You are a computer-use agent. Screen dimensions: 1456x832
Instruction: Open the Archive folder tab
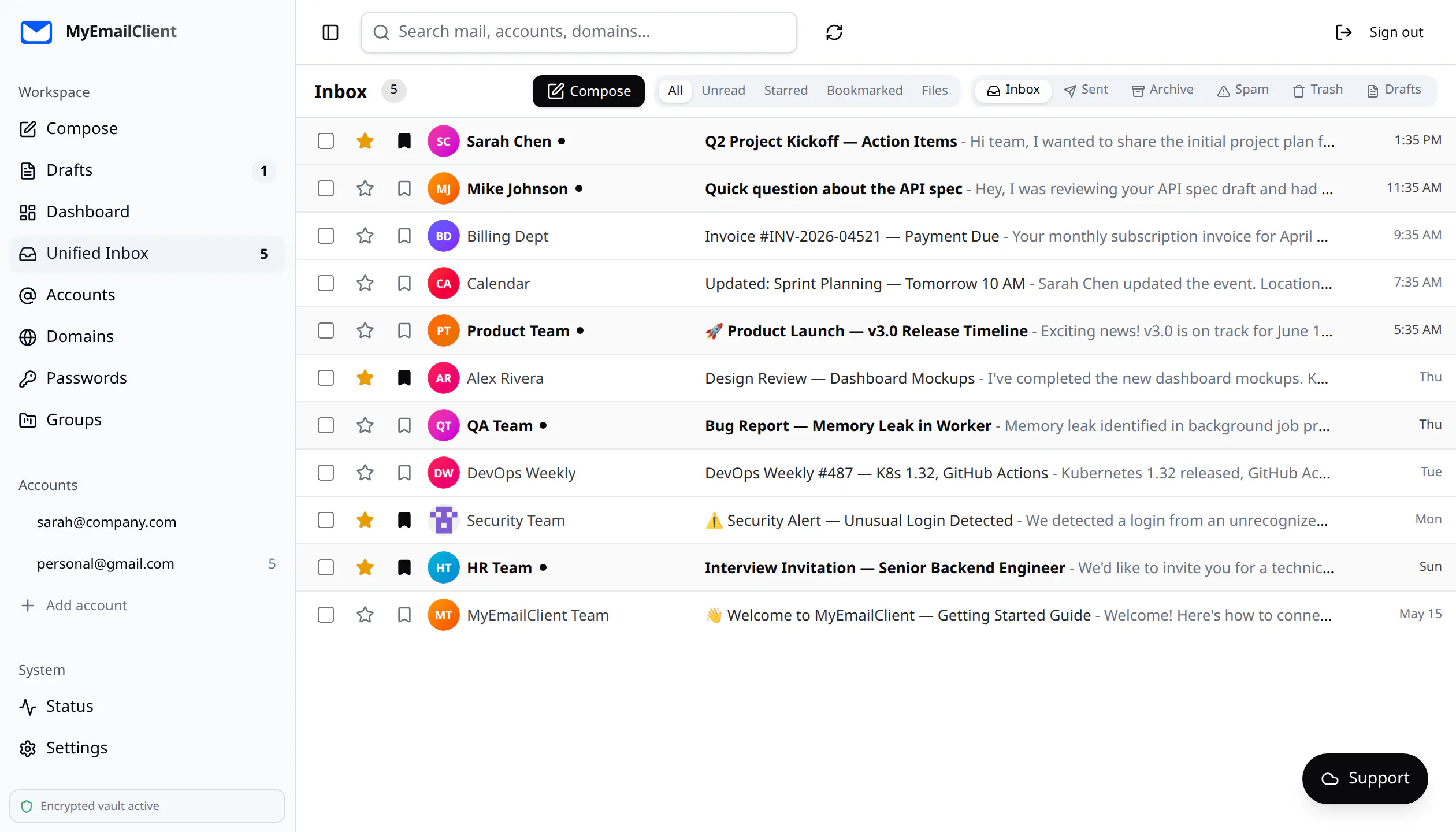[1162, 90]
